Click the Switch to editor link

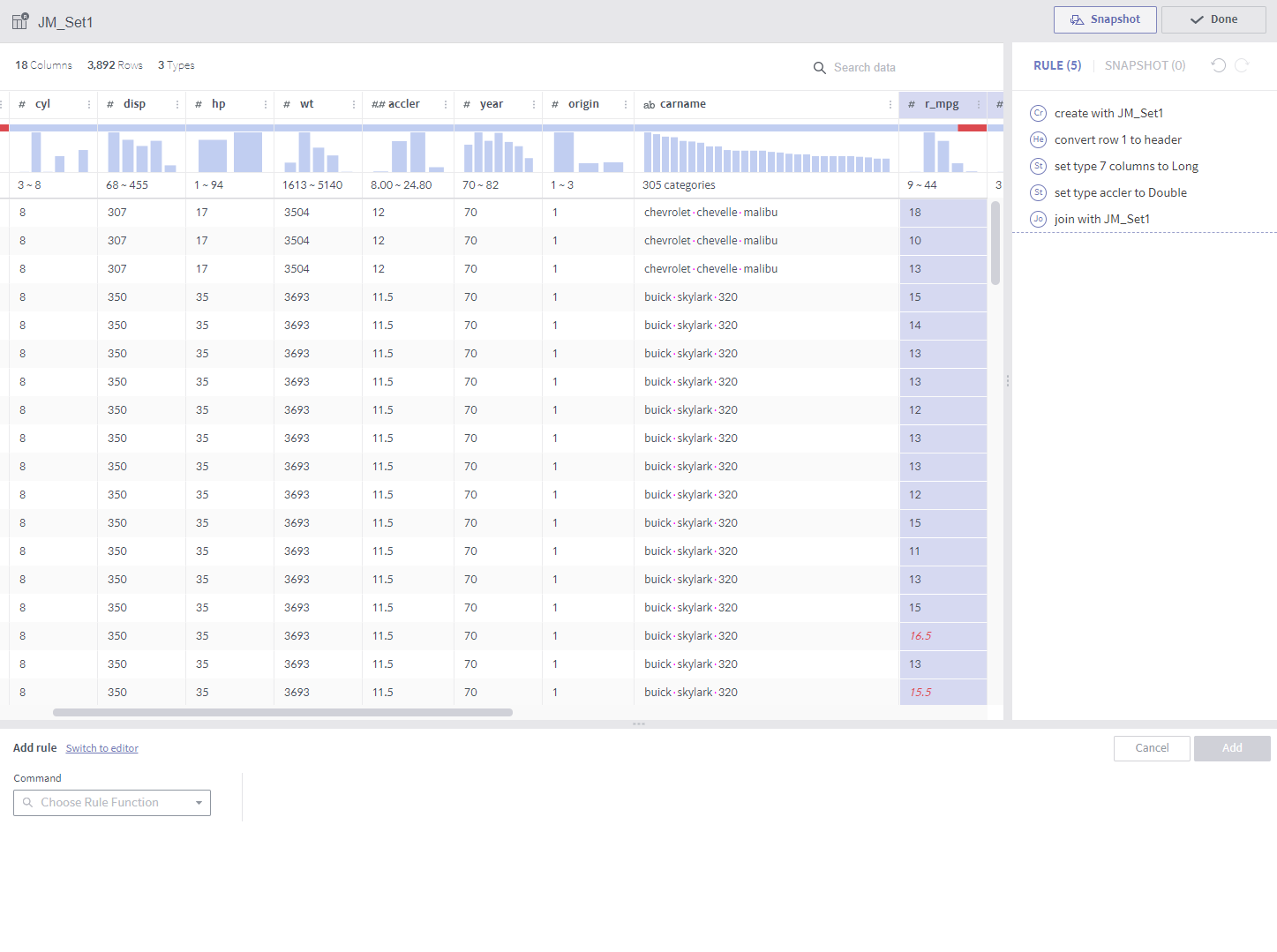coord(102,748)
